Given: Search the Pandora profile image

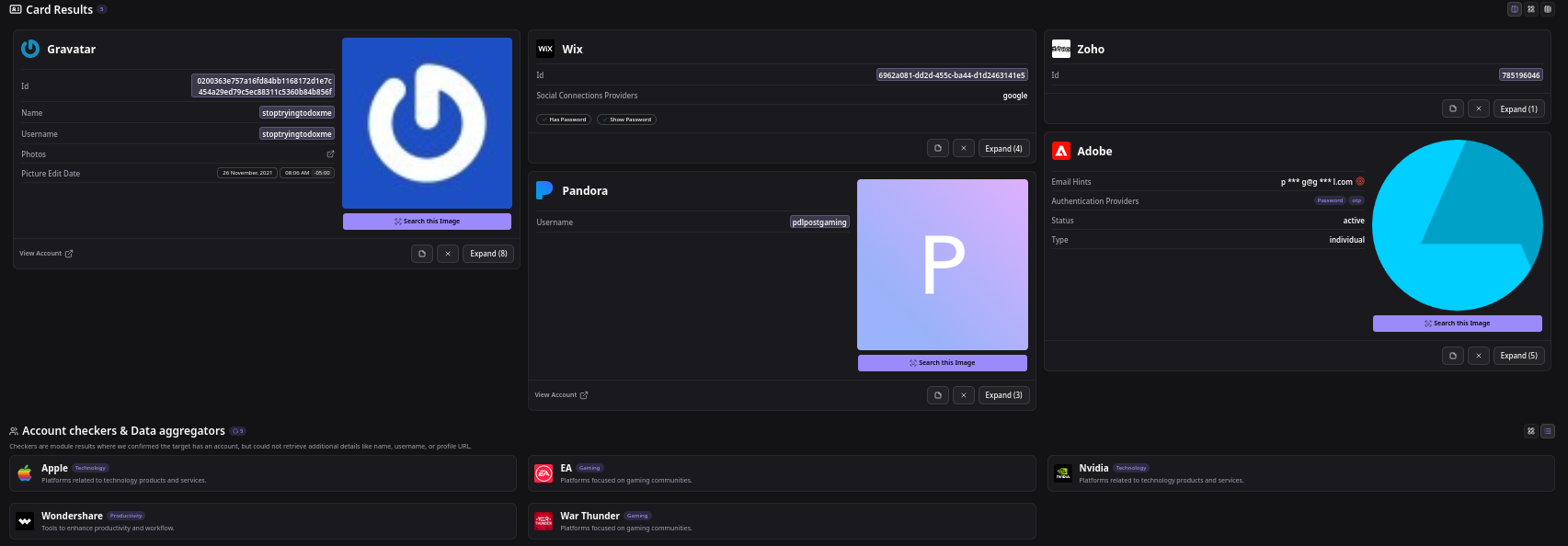Looking at the screenshot, I should (943, 363).
